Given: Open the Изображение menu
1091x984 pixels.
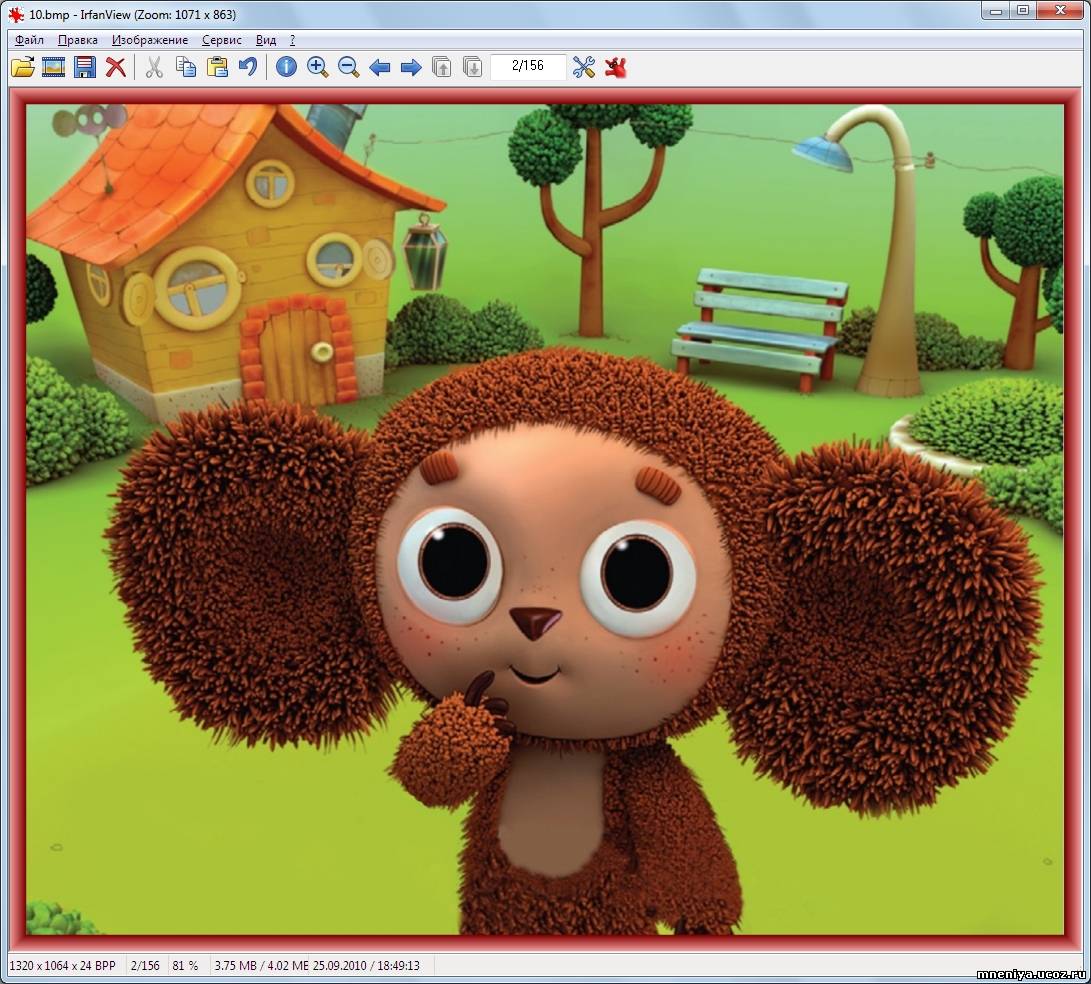Looking at the screenshot, I should (x=150, y=40).
